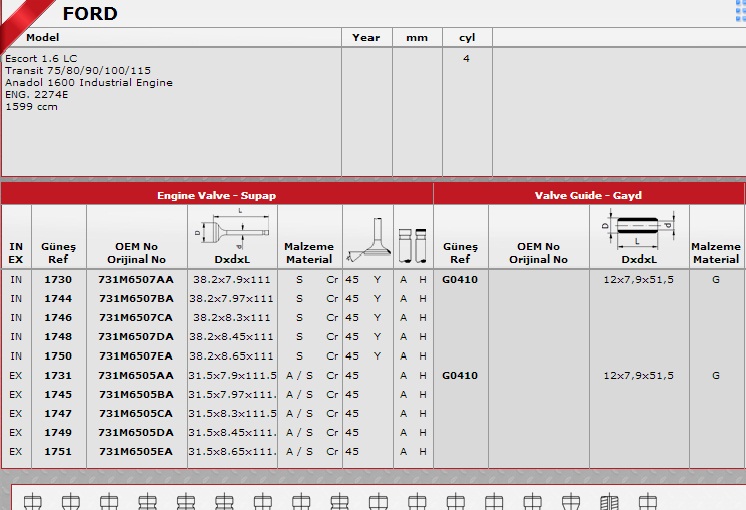The image size is (746, 510).
Task: Select OEM number 731M6505CA
Action: pyautogui.click(x=136, y=414)
